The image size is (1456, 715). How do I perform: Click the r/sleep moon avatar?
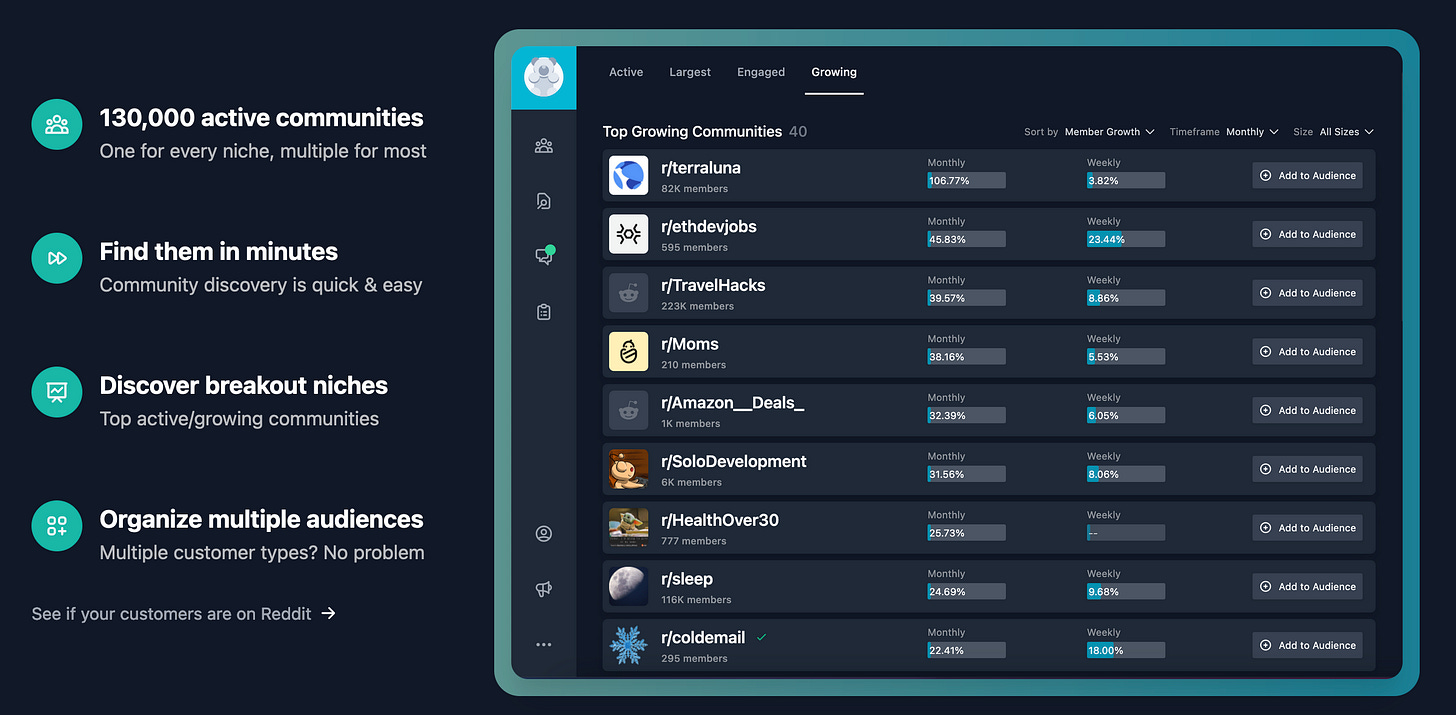pos(629,586)
